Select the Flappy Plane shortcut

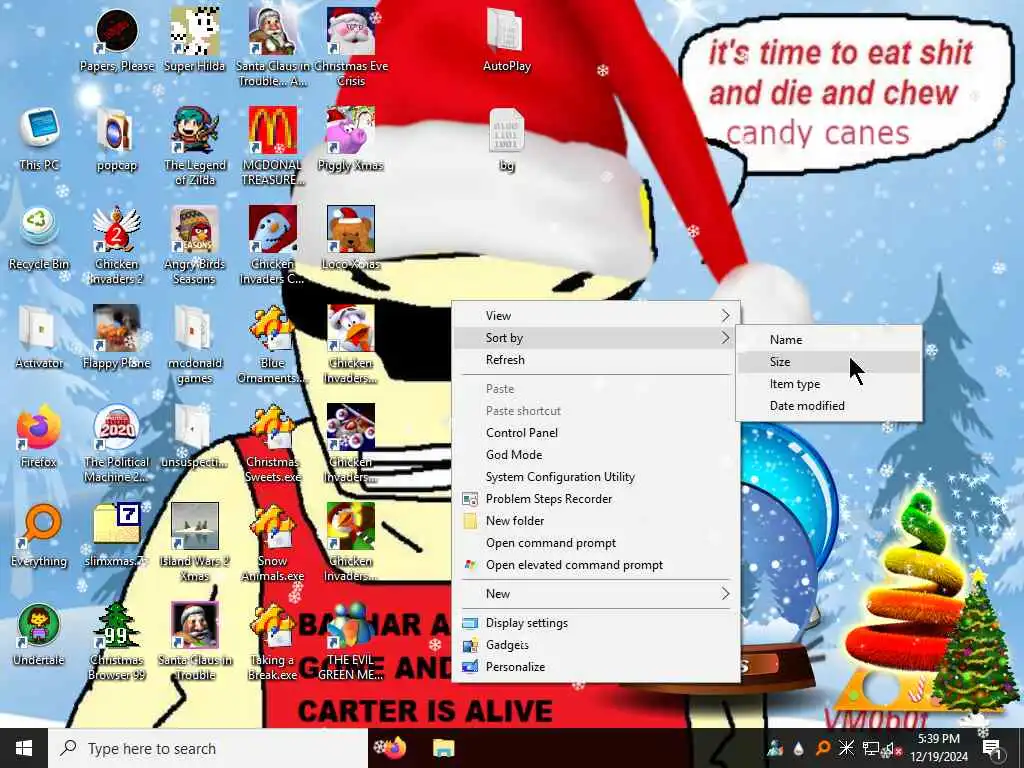point(117,337)
